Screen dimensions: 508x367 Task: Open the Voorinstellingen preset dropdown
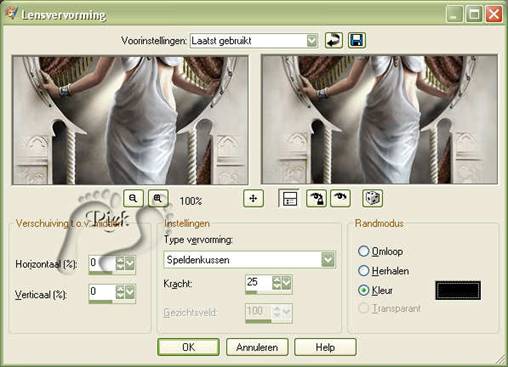[312, 41]
